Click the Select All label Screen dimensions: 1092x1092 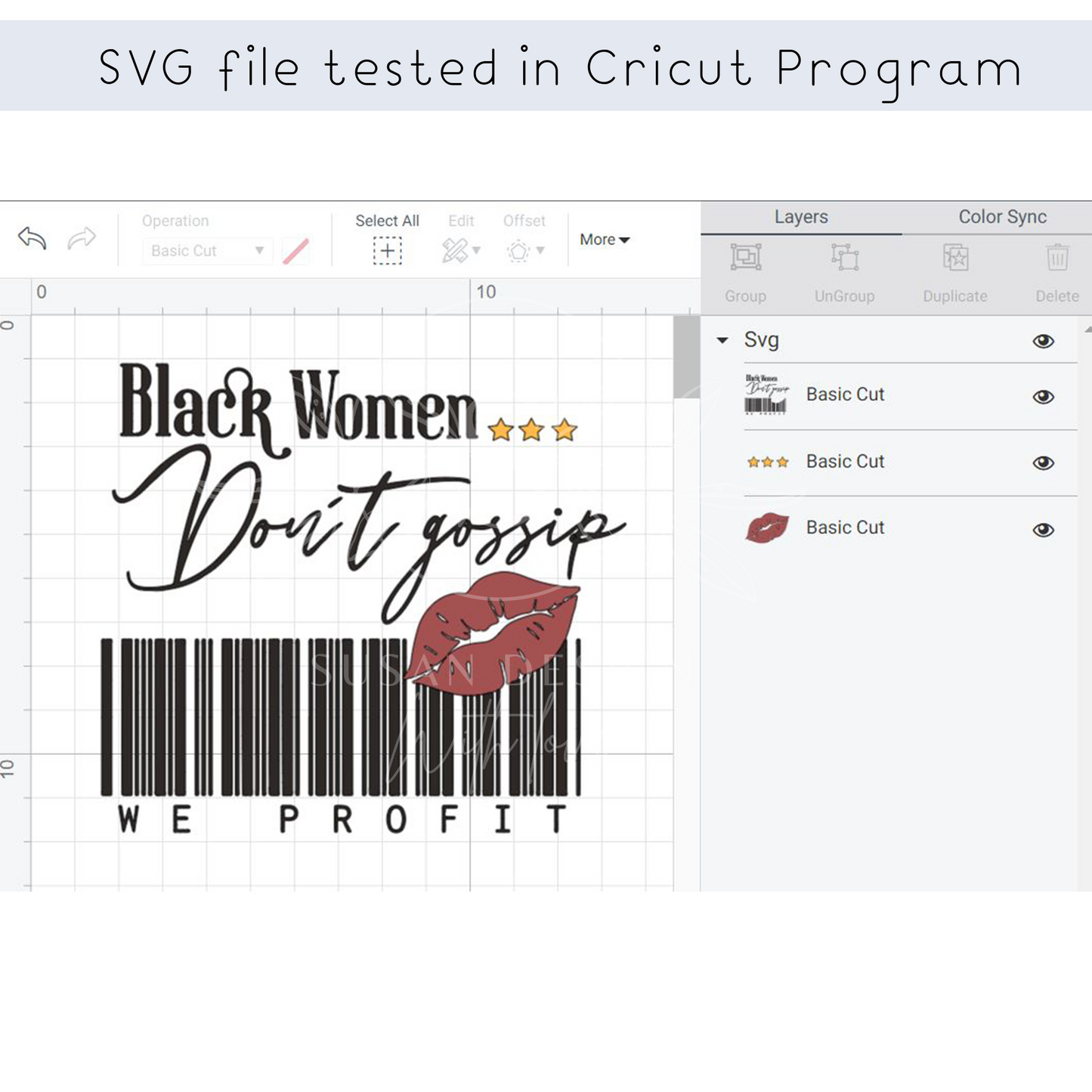pos(387,221)
